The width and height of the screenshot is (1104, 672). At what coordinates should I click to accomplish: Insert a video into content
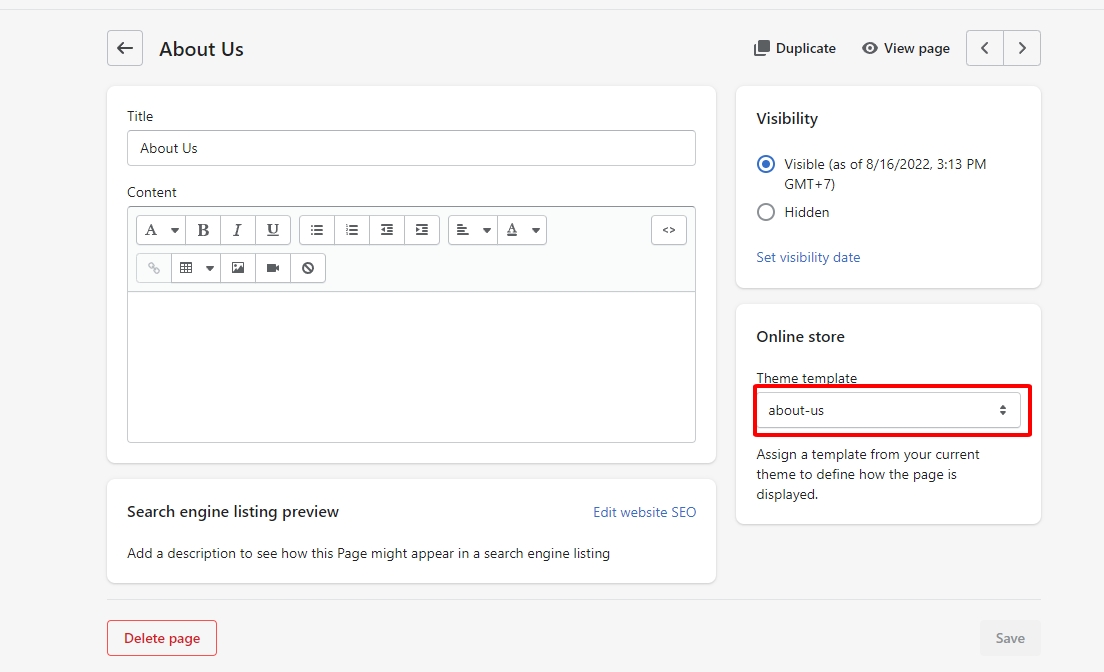pos(273,268)
